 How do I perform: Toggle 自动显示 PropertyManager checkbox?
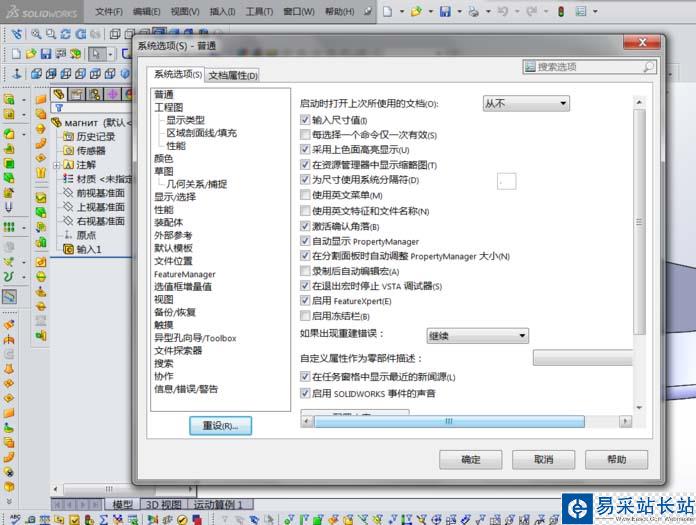pyautogui.click(x=305, y=241)
